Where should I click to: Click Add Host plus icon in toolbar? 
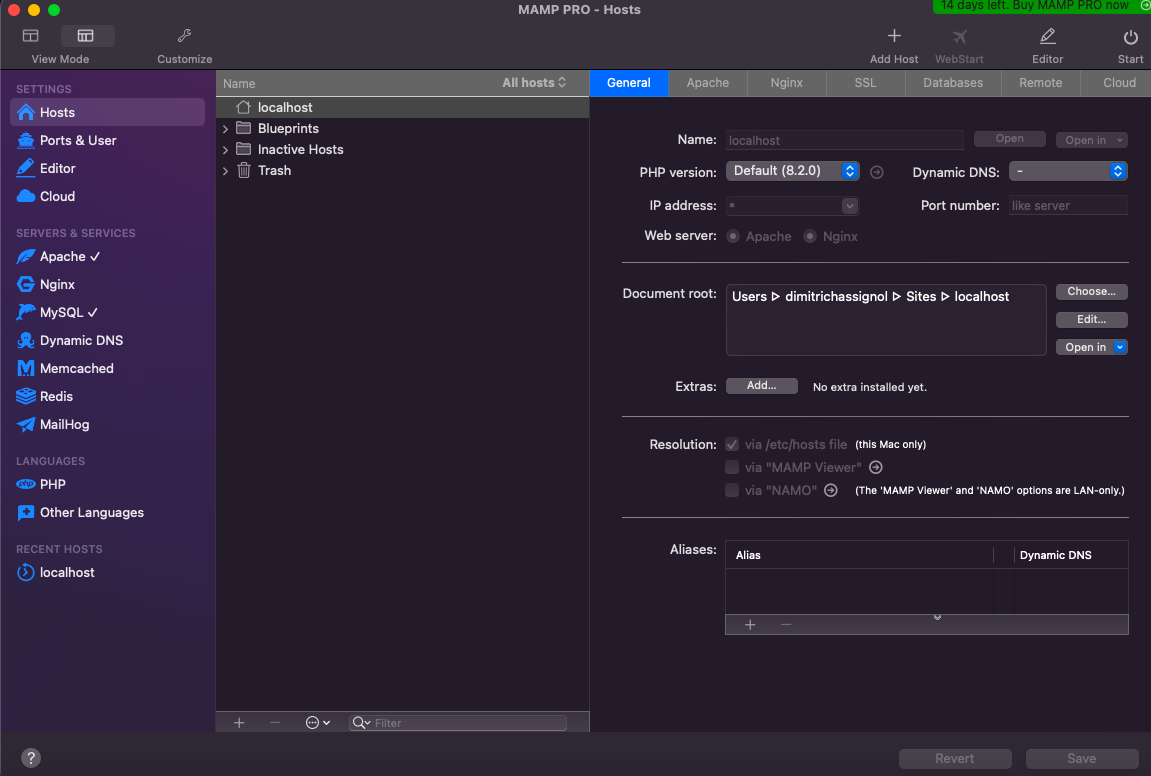[894, 36]
